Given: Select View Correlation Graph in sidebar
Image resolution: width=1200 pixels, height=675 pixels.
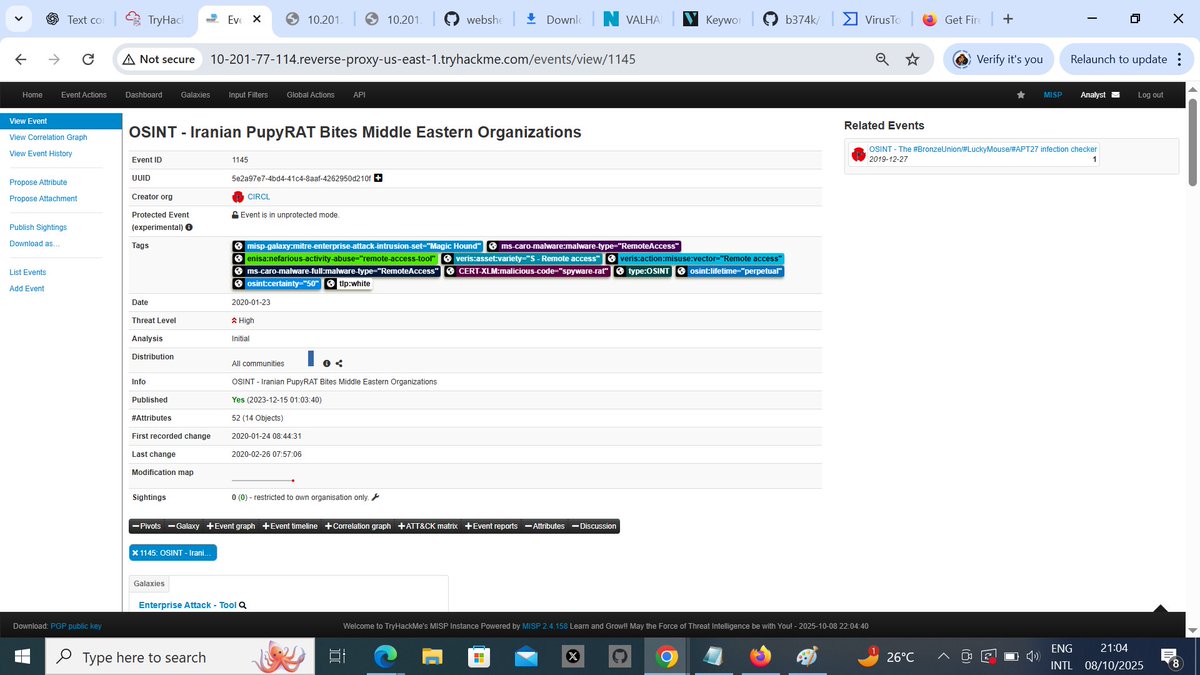Looking at the screenshot, I should click(48, 137).
